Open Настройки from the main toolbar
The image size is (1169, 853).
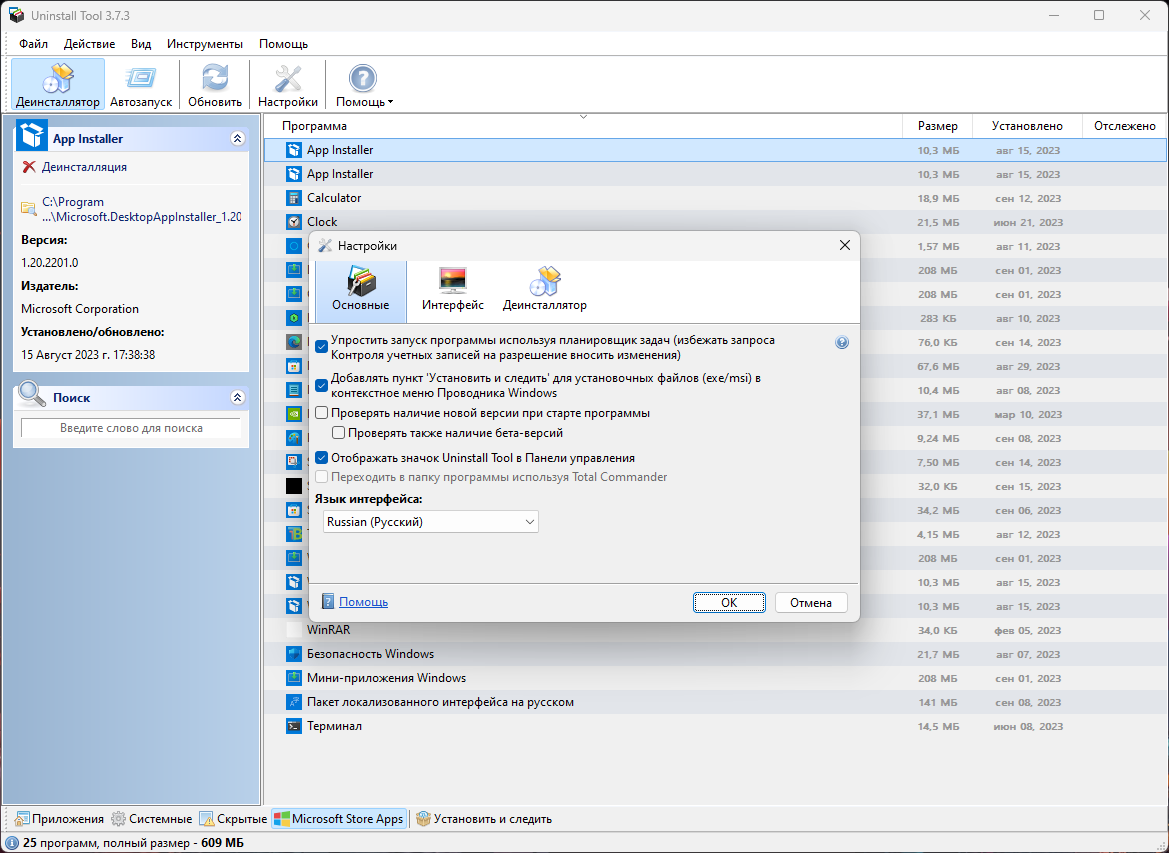pyautogui.click(x=288, y=85)
